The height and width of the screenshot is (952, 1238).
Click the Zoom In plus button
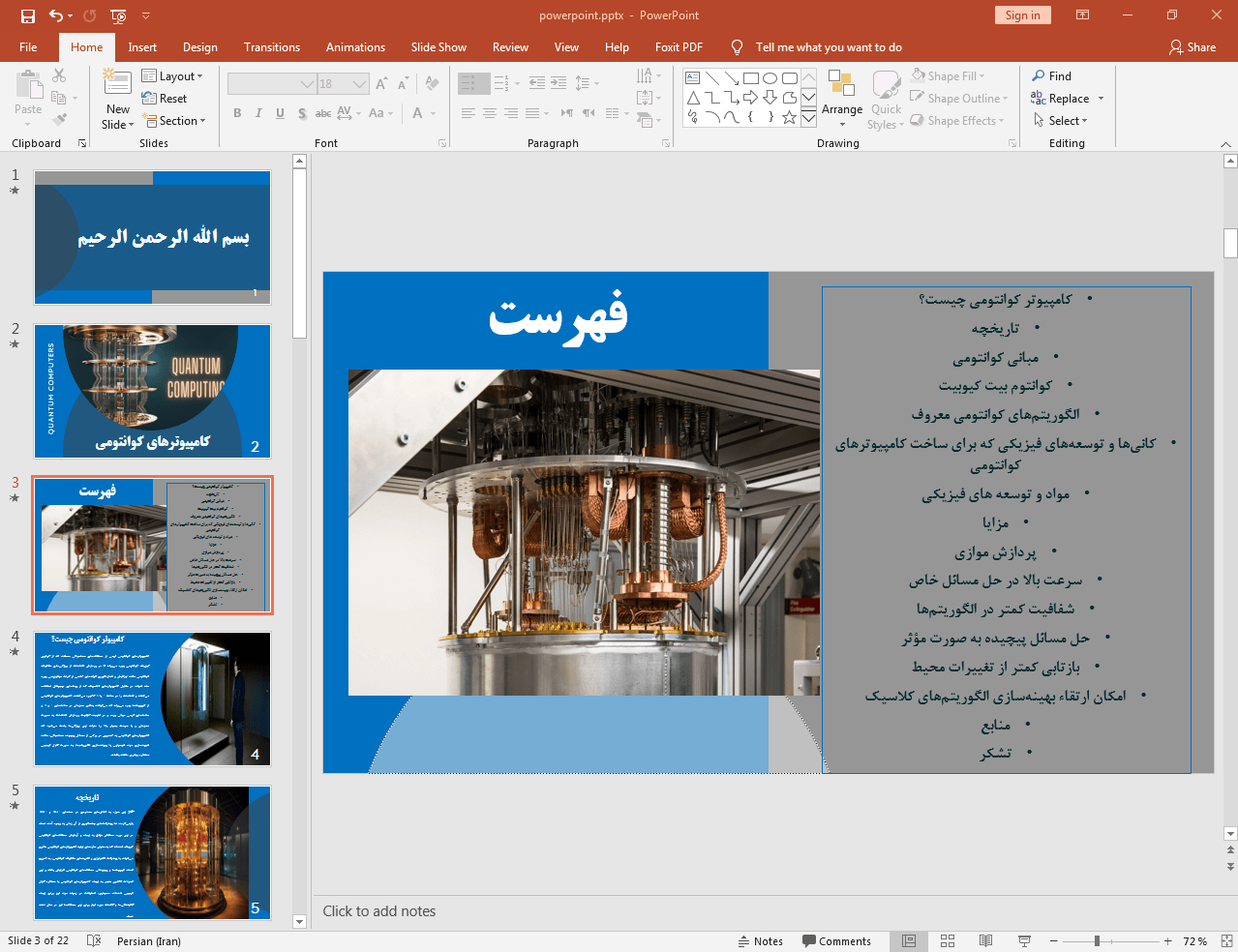pyautogui.click(x=1168, y=941)
